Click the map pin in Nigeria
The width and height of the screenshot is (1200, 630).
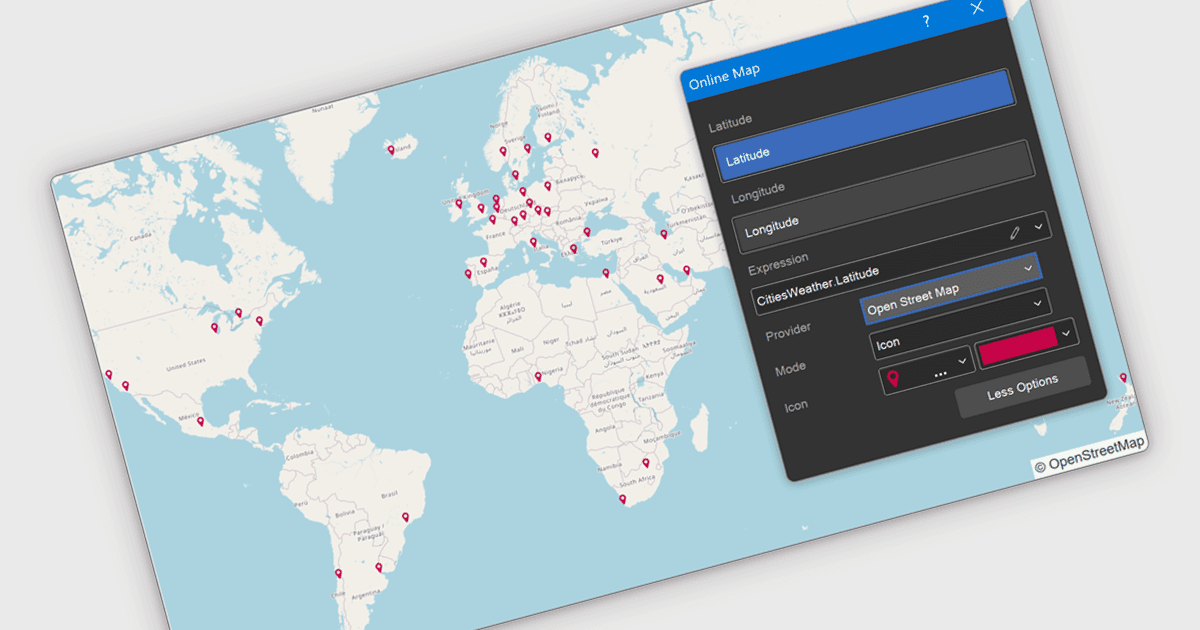(x=538, y=376)
